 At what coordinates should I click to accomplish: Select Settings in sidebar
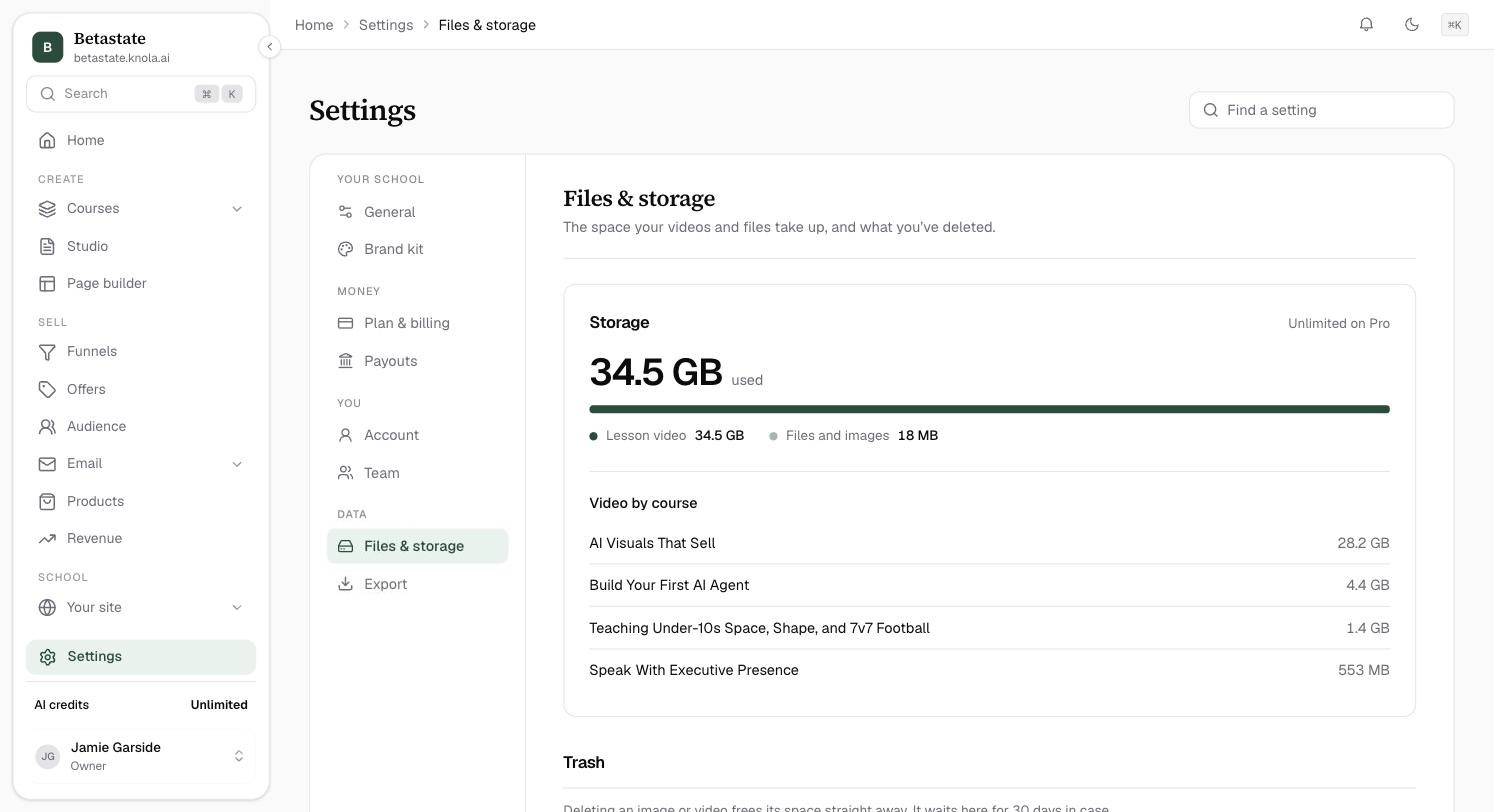click(x=141, y=656)
